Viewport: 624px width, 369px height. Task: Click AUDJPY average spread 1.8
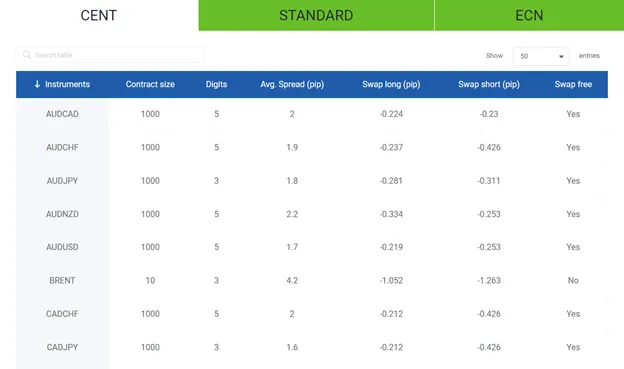coord(292,181)
